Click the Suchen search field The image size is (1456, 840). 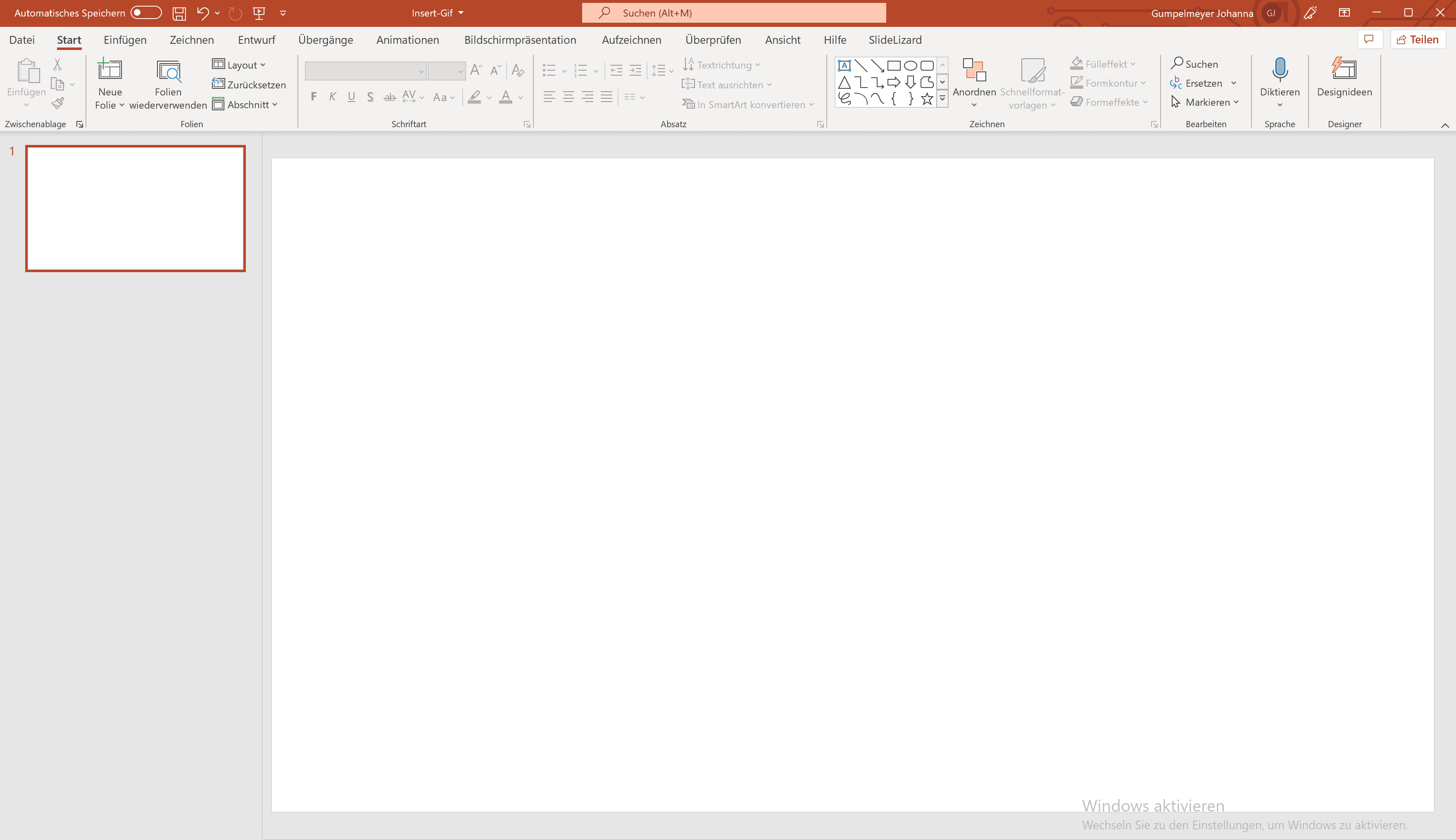tap(733, 13)
